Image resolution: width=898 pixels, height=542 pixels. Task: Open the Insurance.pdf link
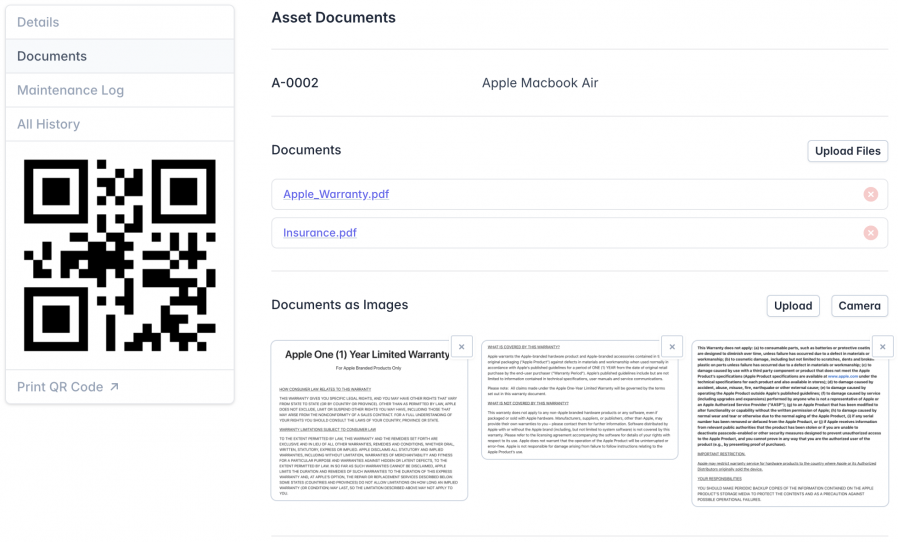pos(320,233)
